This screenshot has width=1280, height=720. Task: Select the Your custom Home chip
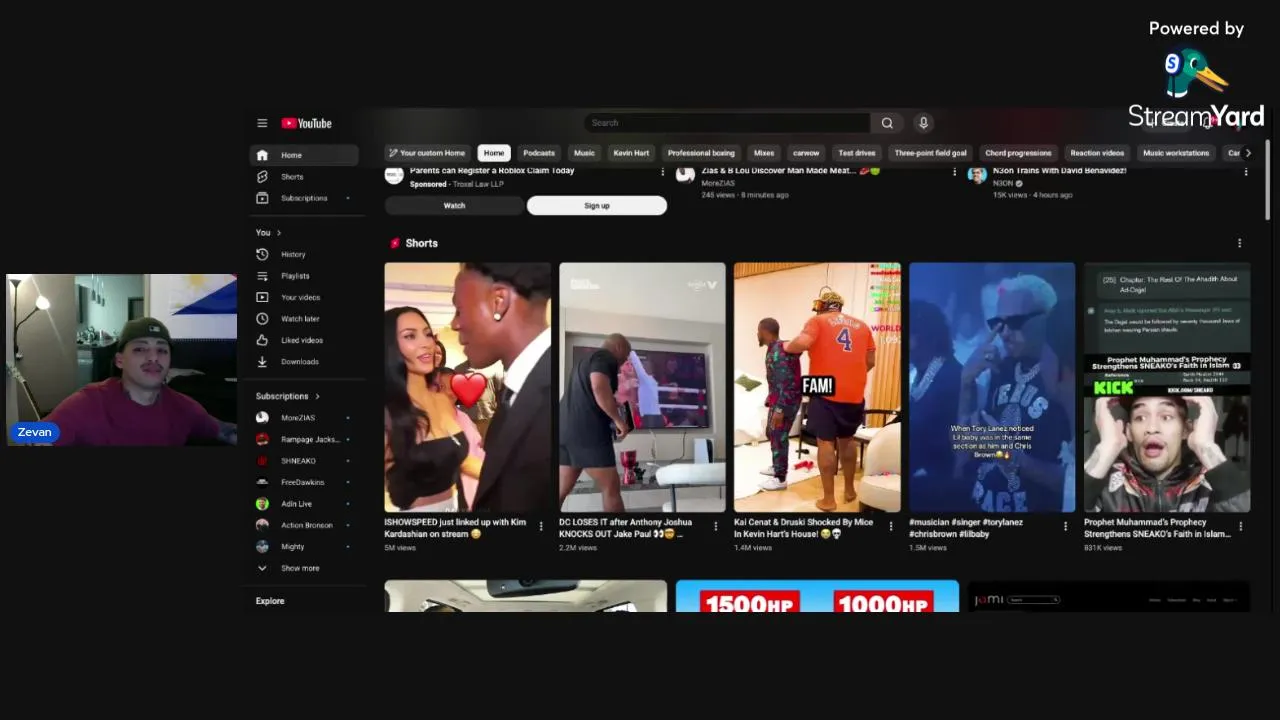tap(427, 153)
